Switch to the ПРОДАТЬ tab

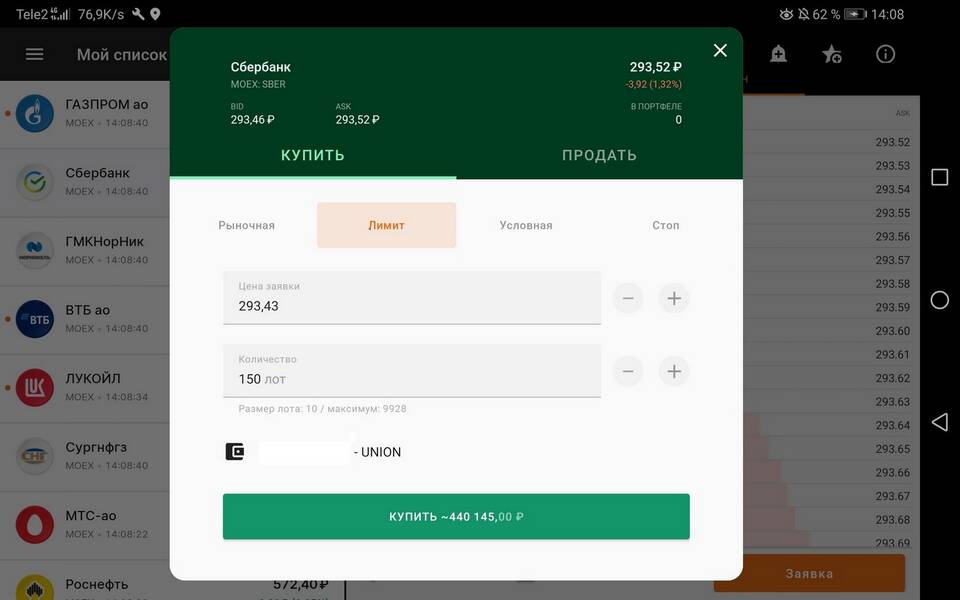coord(599,156)
